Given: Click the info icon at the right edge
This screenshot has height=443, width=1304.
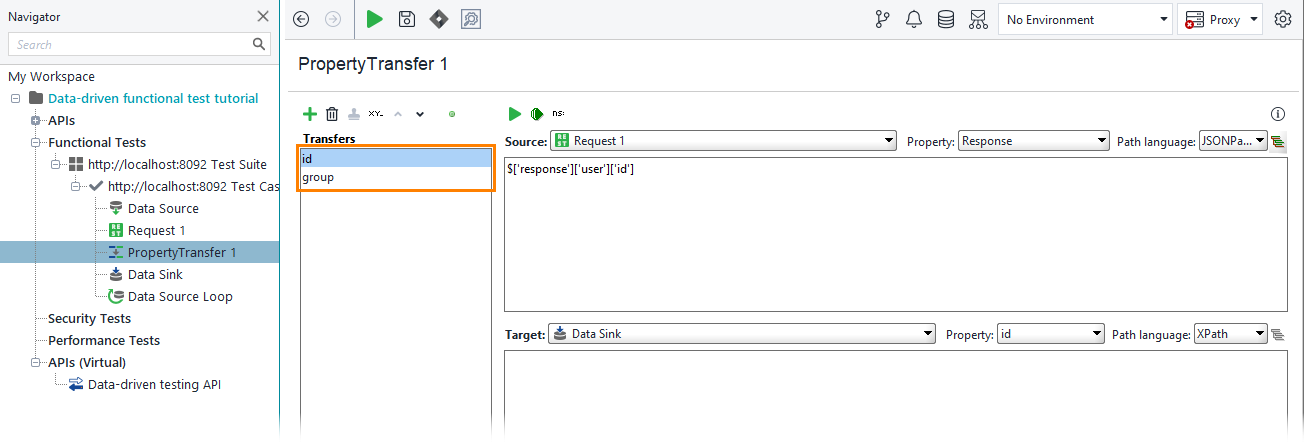Looking at the screenshot, I should (1277, 114).
